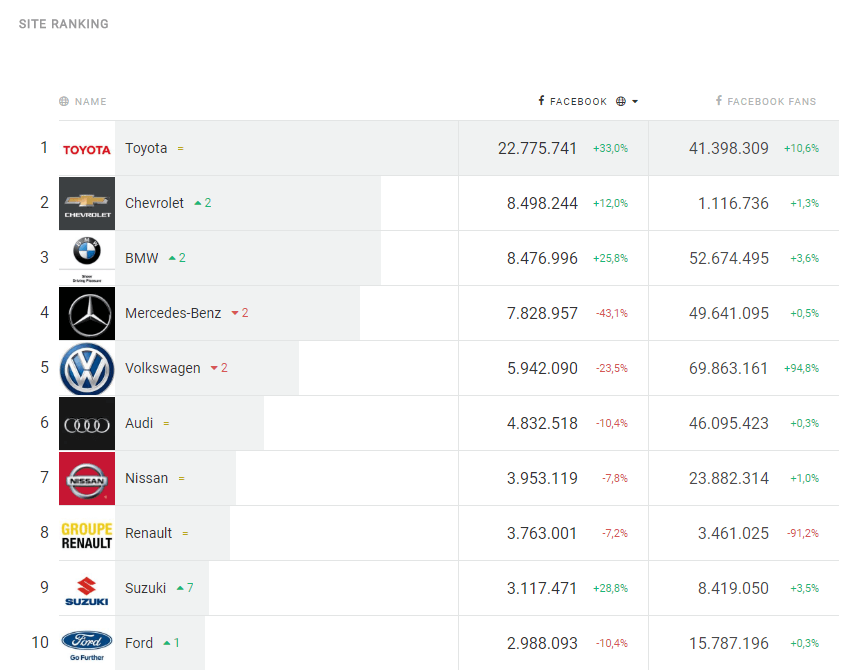Click the Chevrolet brand logo

pyautogui.click(x=87, y=203)
